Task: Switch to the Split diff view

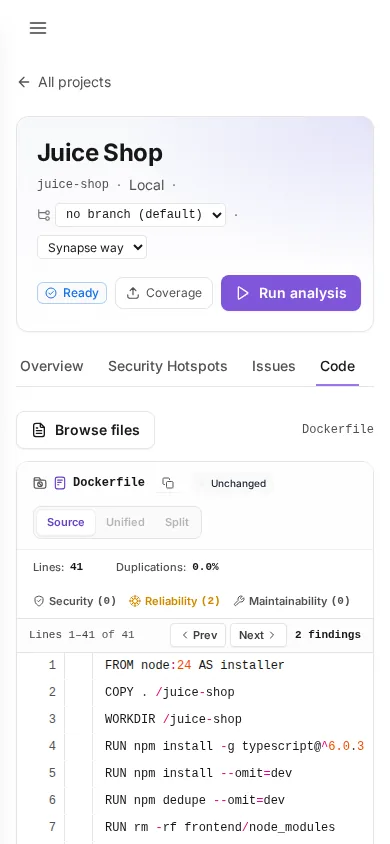Action: tap(177, 522)
